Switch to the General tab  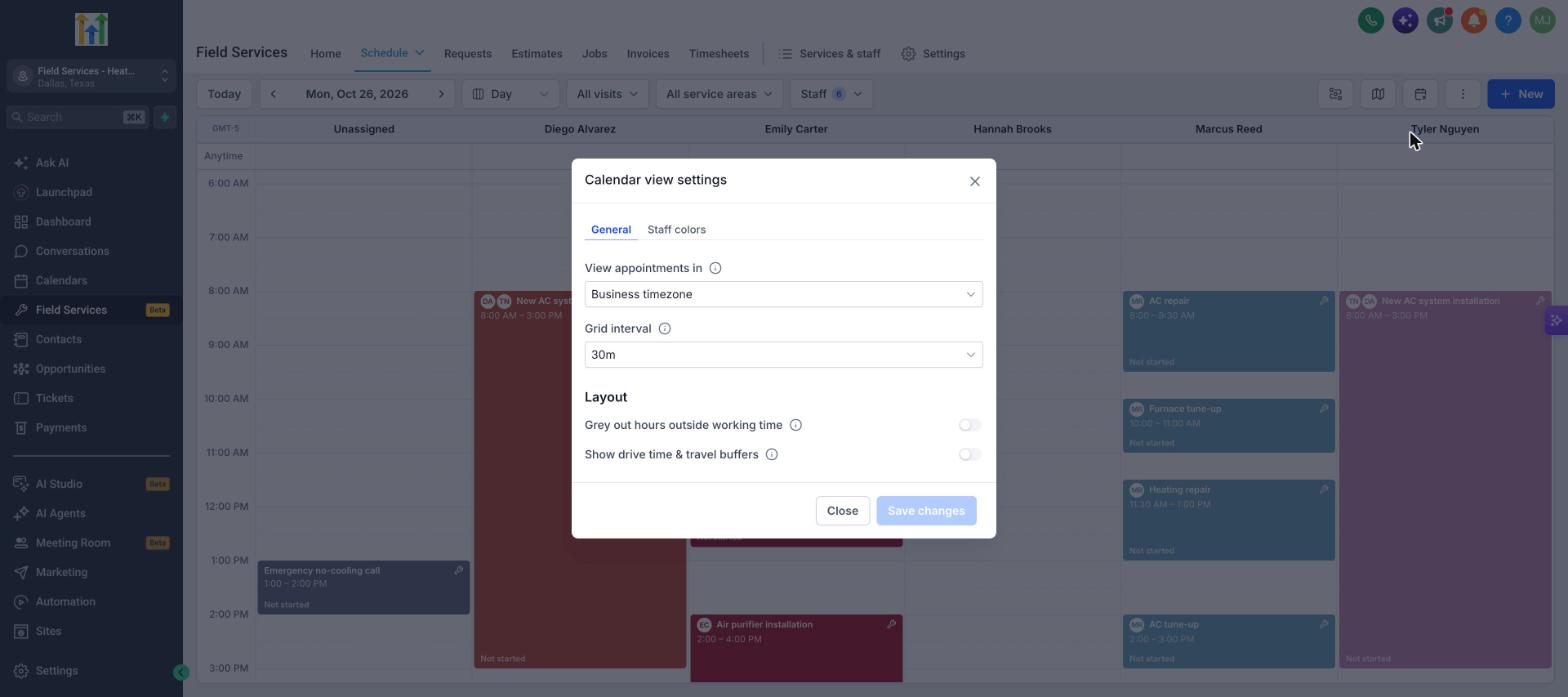pos(611,230)
